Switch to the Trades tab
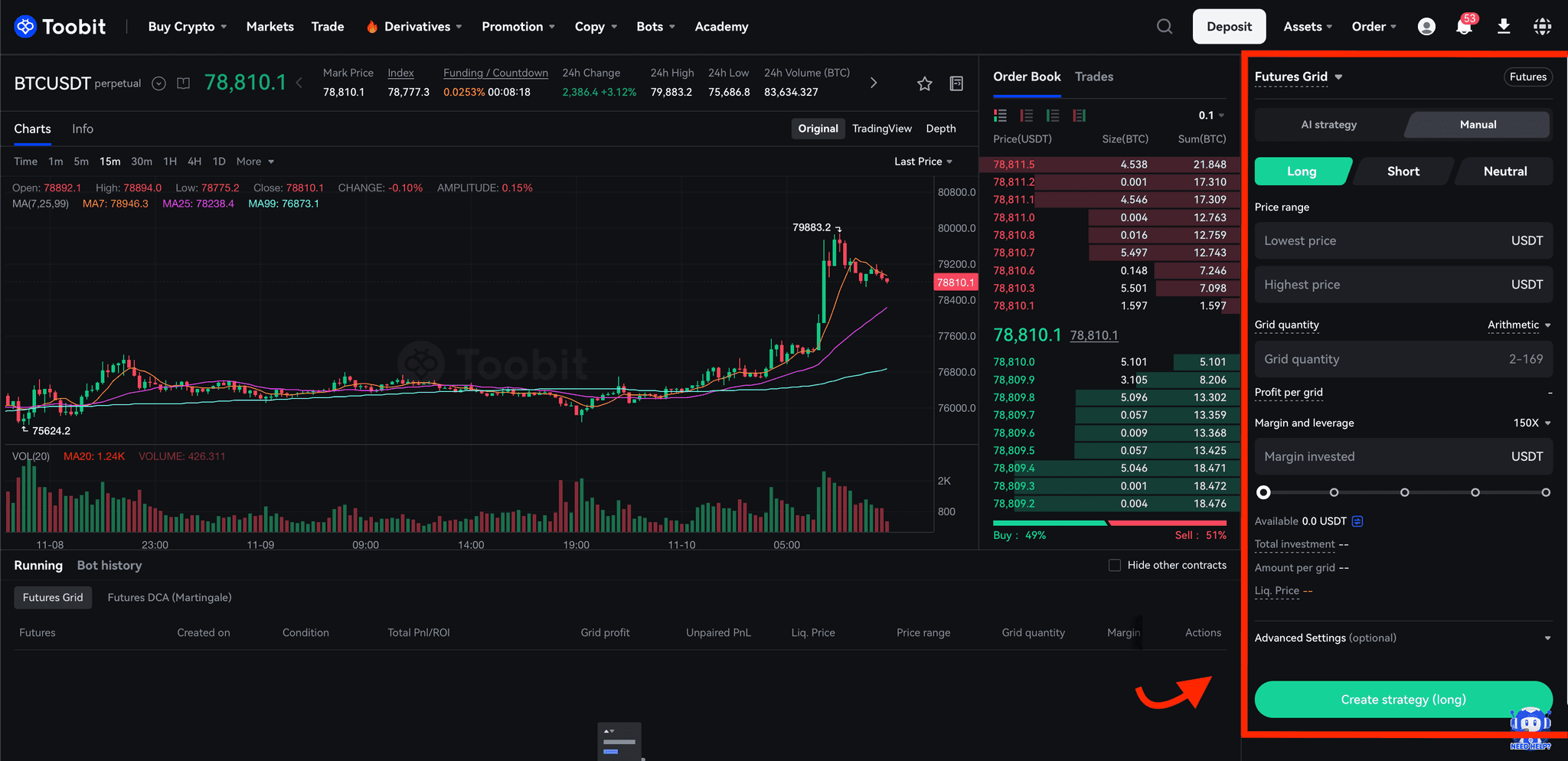The height and width of the screenshot is (761, 1568). click(1093, 77)
